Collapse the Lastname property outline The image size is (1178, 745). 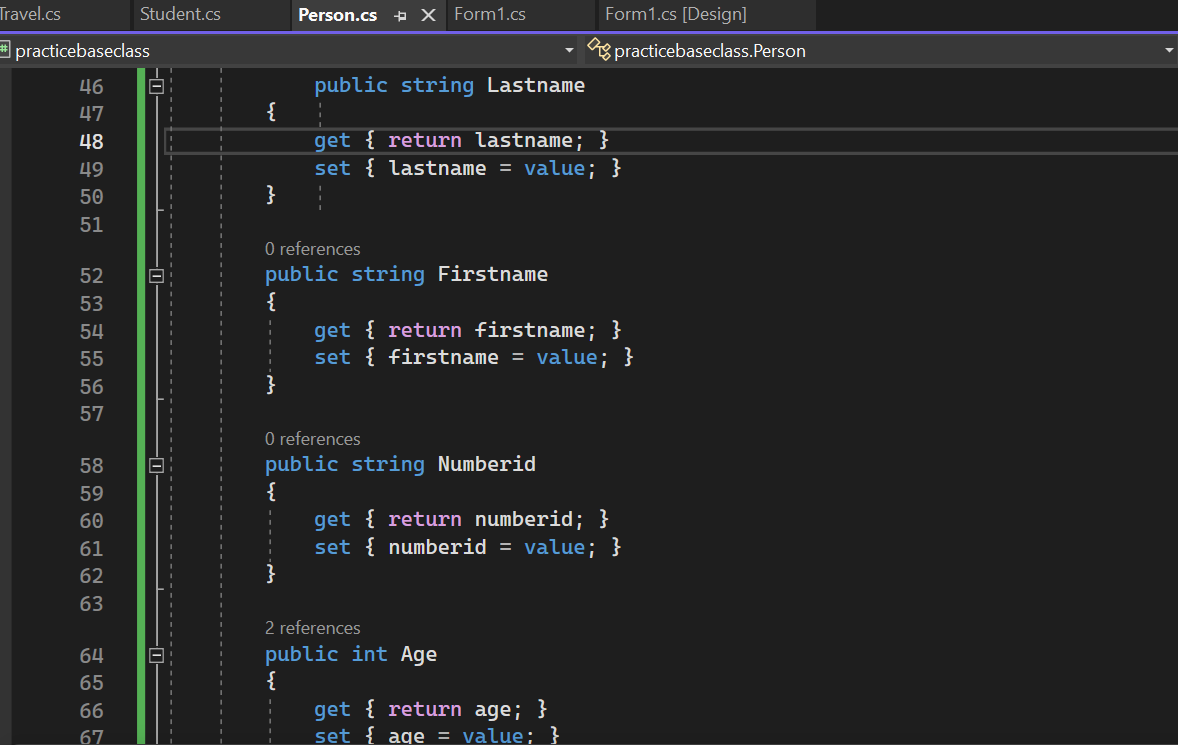click(x=156, y=85)
